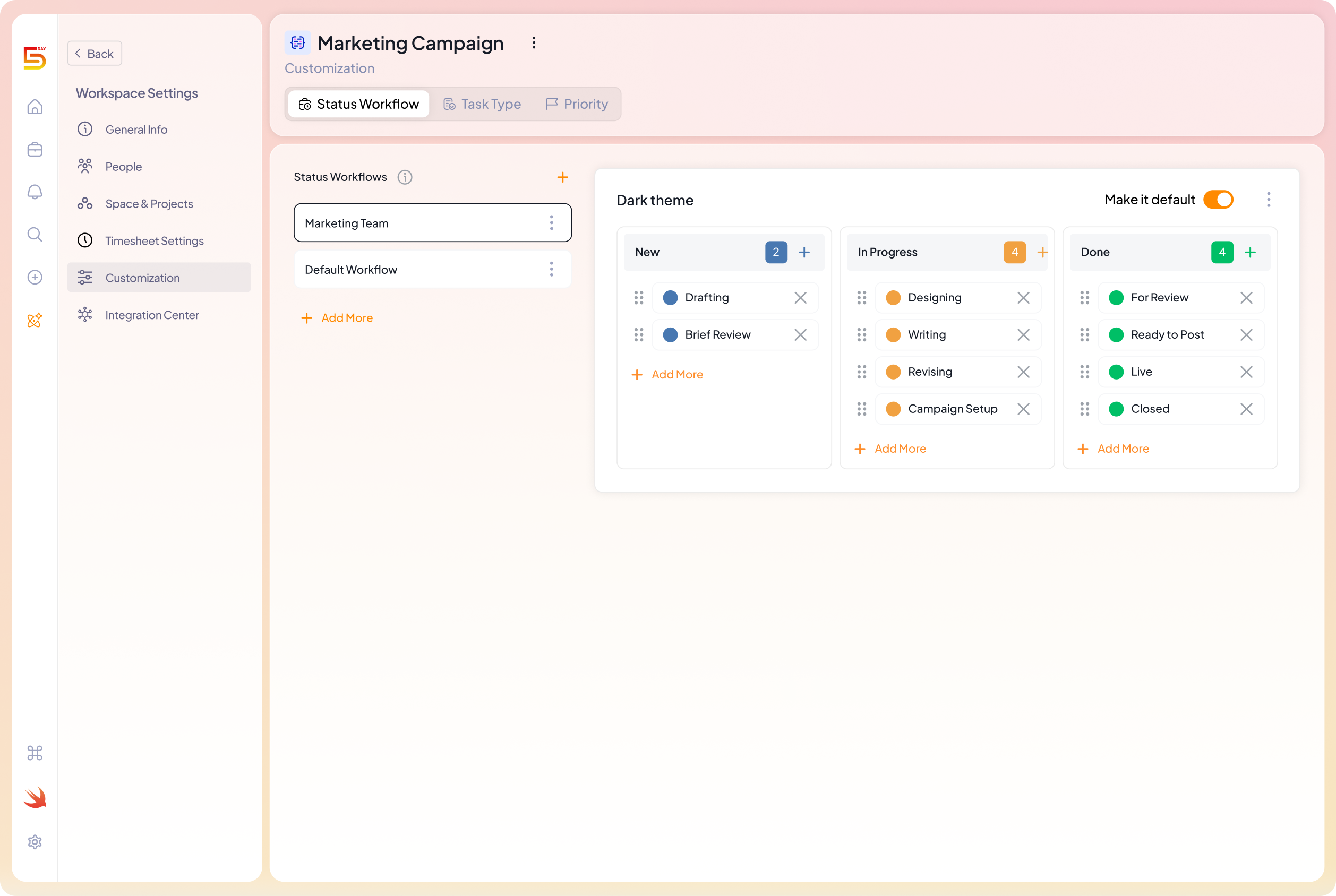Screen dimensions: 1336x896
Task: Open the settings gear icon
Action: pyautogui.click(x=35, y=842)
